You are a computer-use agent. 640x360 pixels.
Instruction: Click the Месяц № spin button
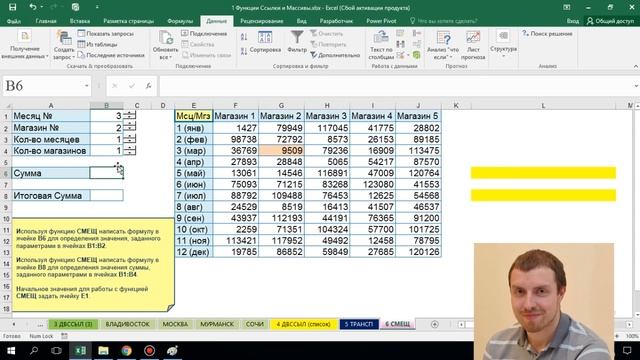130,116
